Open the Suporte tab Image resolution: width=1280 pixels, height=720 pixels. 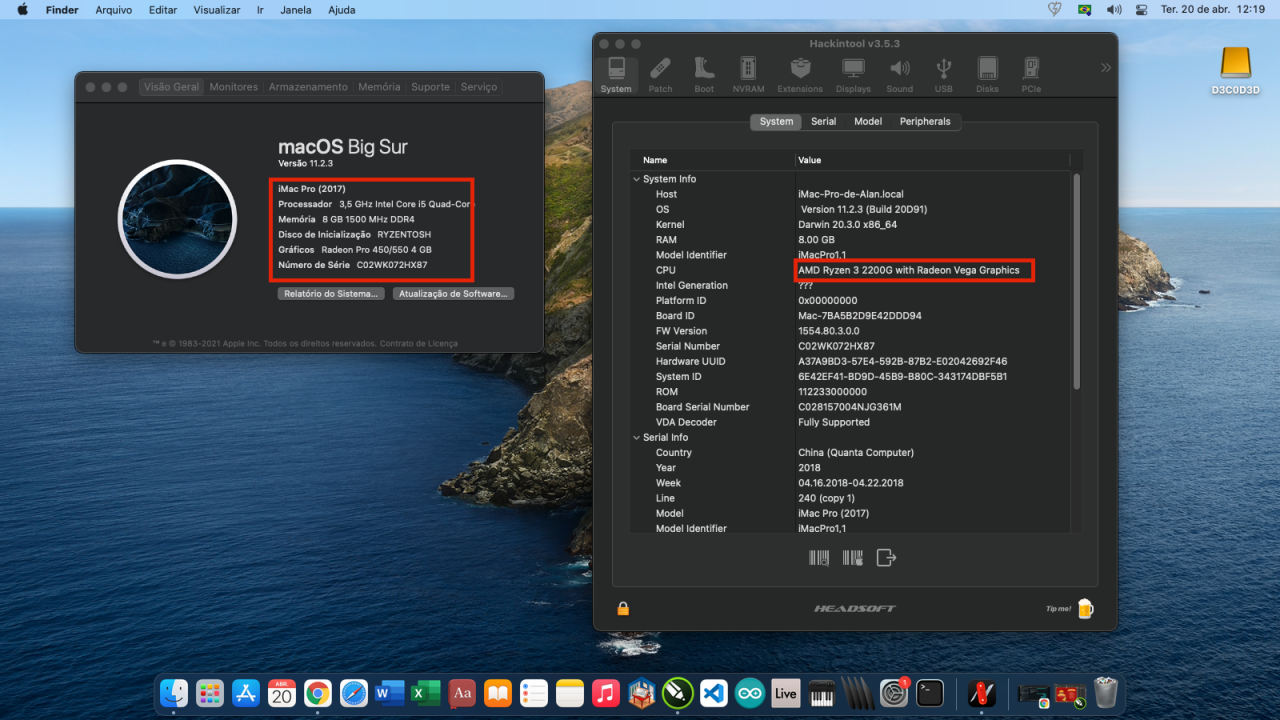(430, 87)
